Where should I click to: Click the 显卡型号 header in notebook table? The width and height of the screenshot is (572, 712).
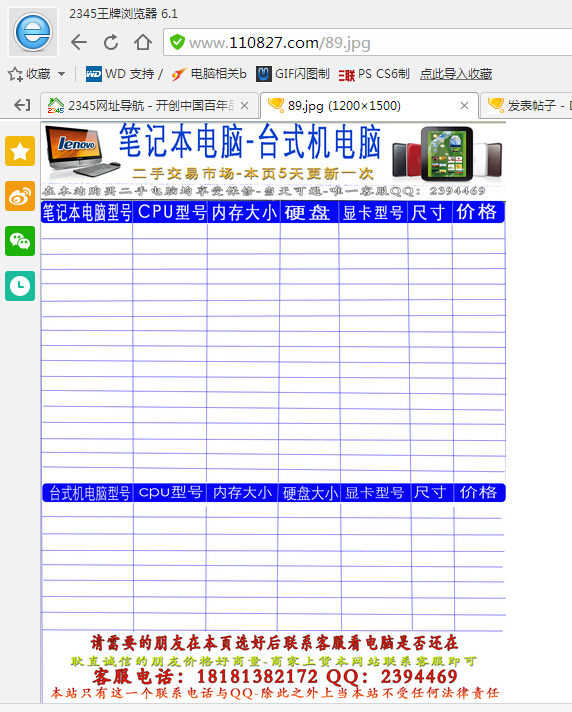(373, 212)
